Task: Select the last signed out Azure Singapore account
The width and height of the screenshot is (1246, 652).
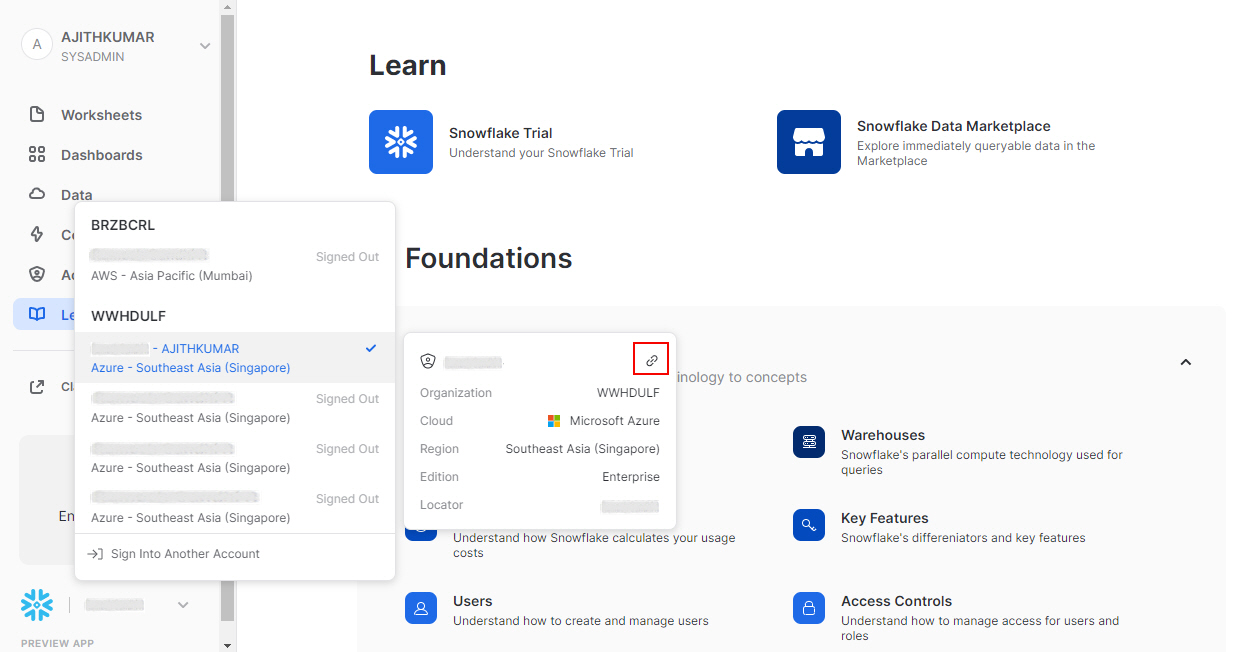Action: tap(235, 508)
